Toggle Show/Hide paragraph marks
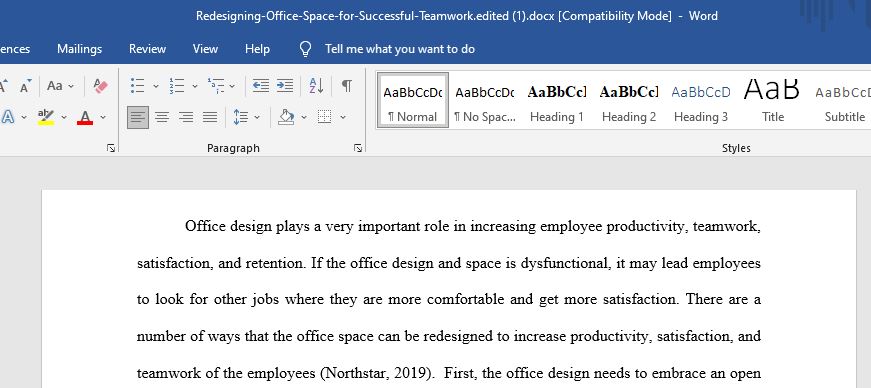Viewport: 871px width, 388px height. (347, 86)
